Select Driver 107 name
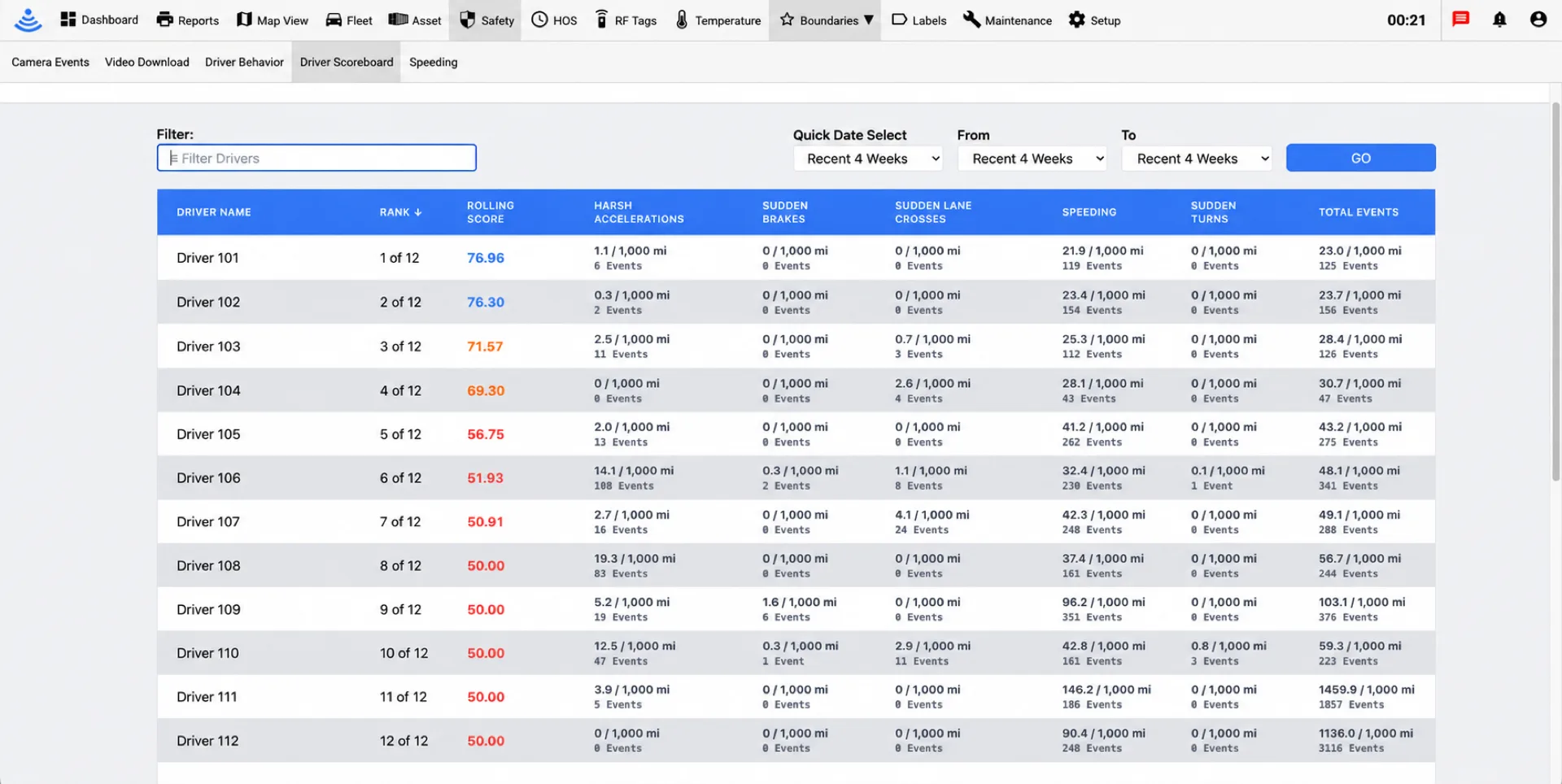The image size is (1562, 784). 208,522
